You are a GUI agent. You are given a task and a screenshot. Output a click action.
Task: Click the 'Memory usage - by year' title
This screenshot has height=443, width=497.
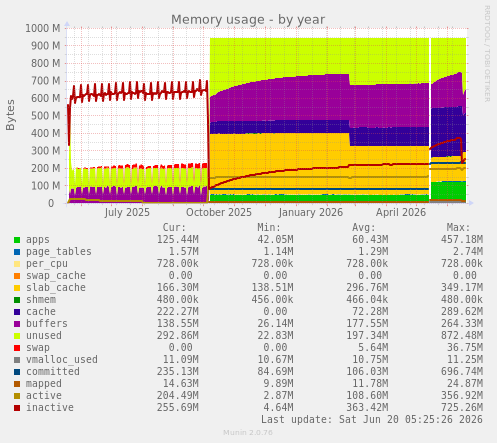[248, 20]
